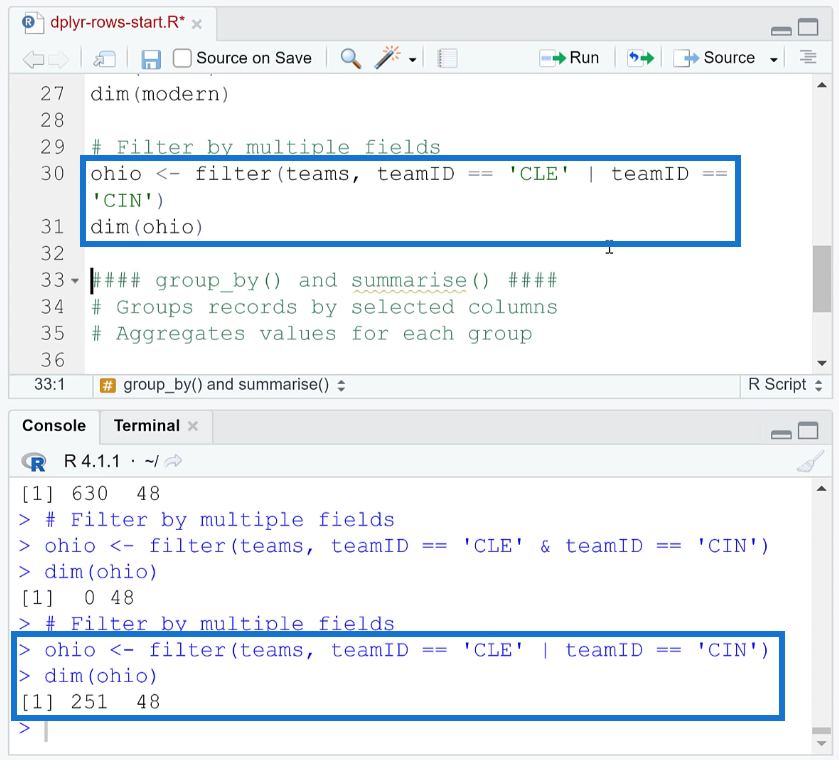Click the R logo in console header

[x=34, y=461]
